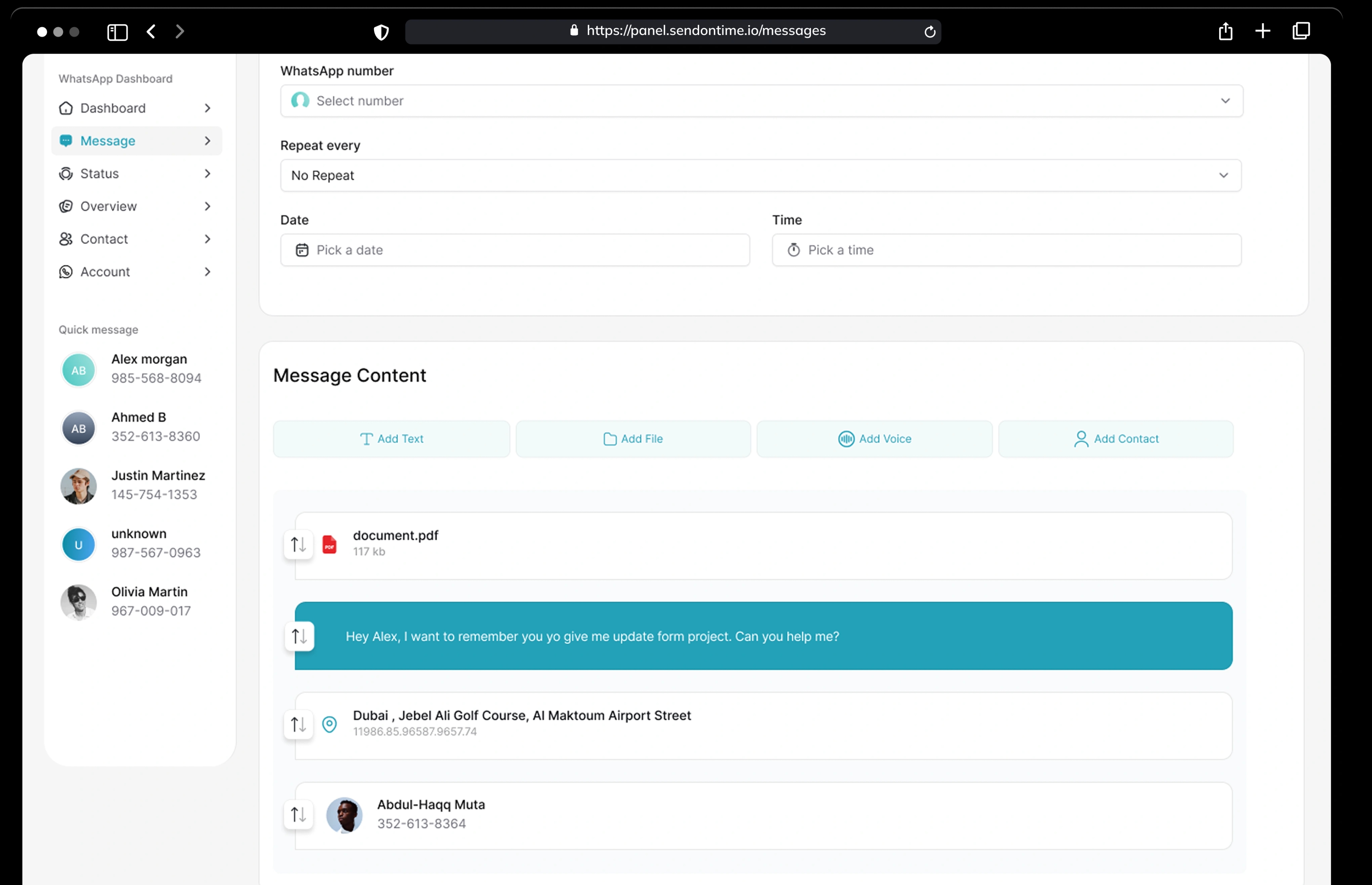Reload the page using the refresh icon
1372x885 pixels.
(x=930, y=31)
